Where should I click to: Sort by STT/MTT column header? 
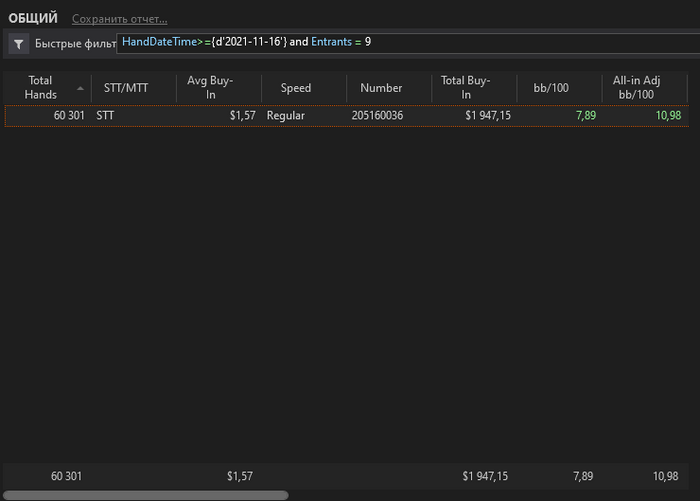(126, 88)
